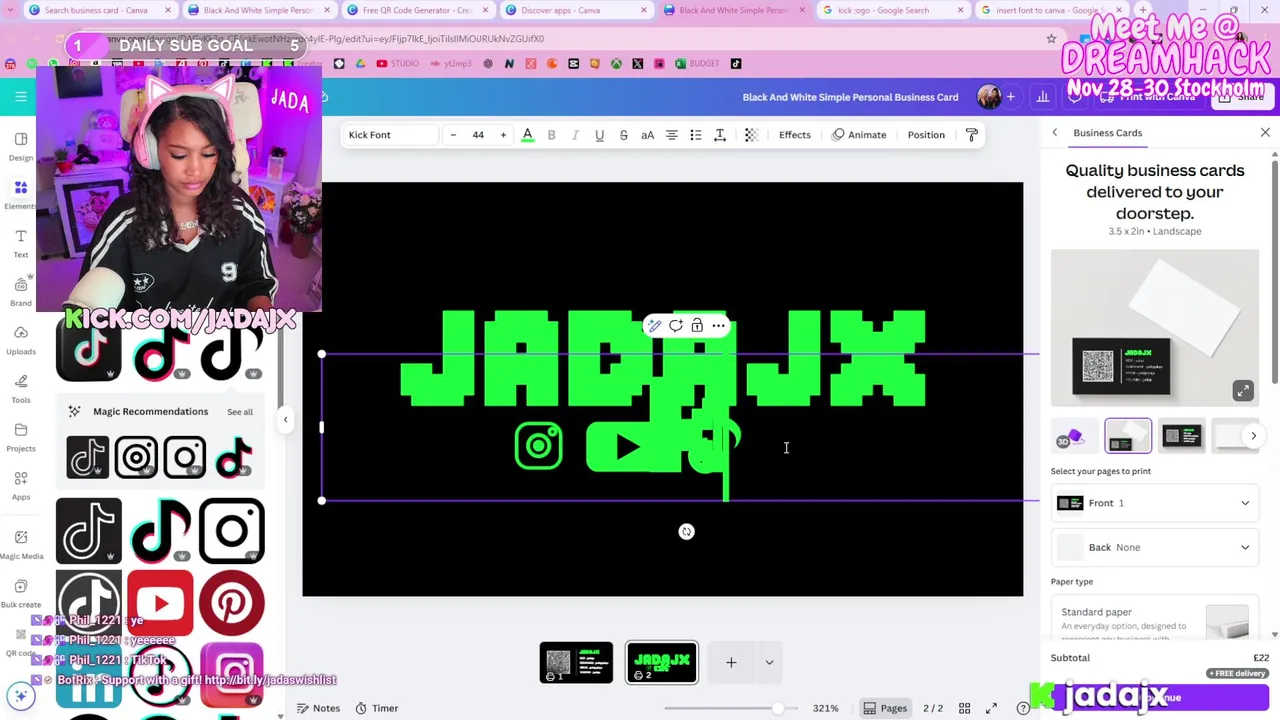1280x720 pixels.
Task: Toggle uppercase text (aA)
Action: (647, 135)
